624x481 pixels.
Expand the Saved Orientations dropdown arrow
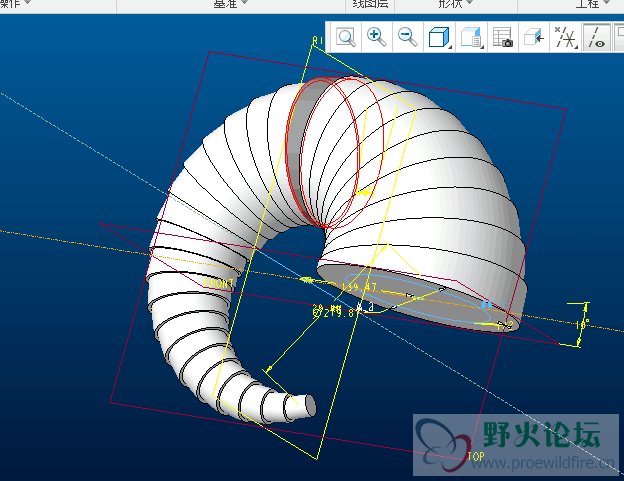pos(482,47)
